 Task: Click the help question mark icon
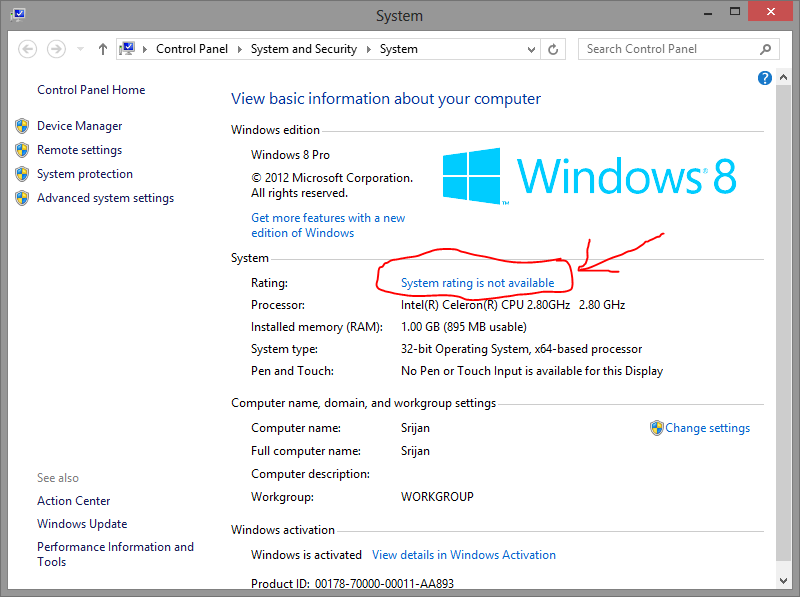(764, 77)
